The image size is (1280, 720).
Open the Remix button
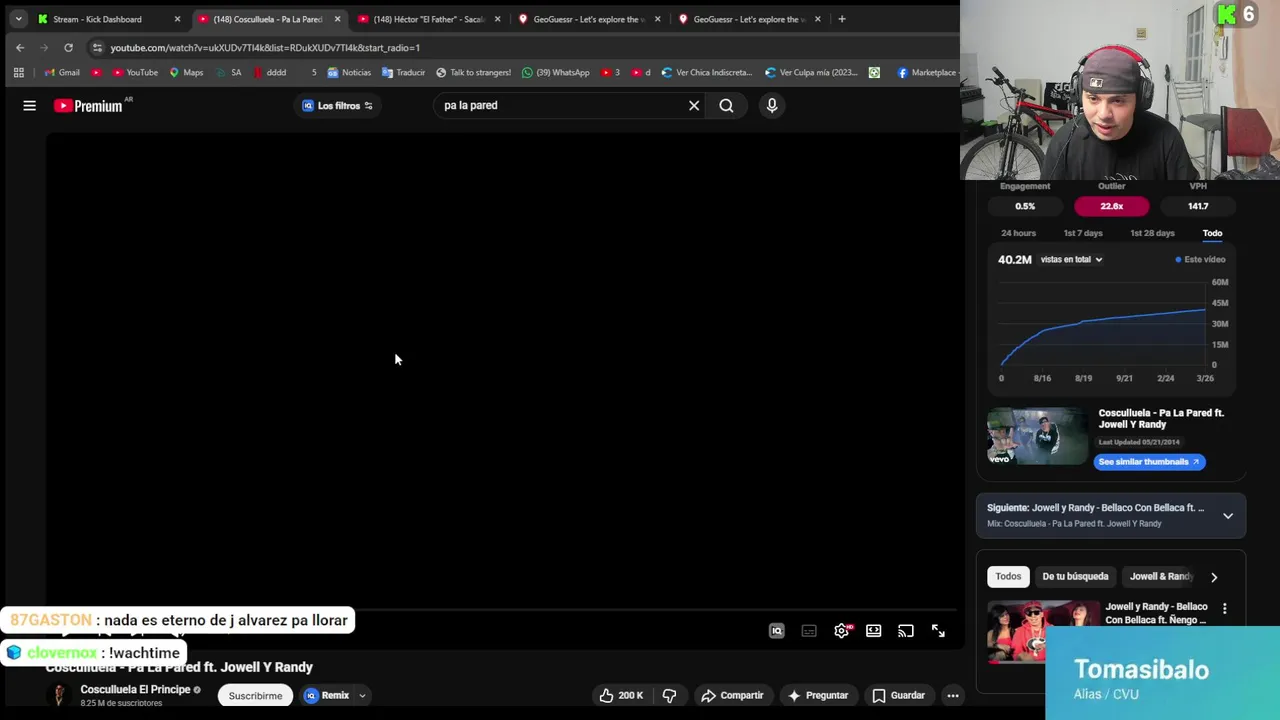327,695
